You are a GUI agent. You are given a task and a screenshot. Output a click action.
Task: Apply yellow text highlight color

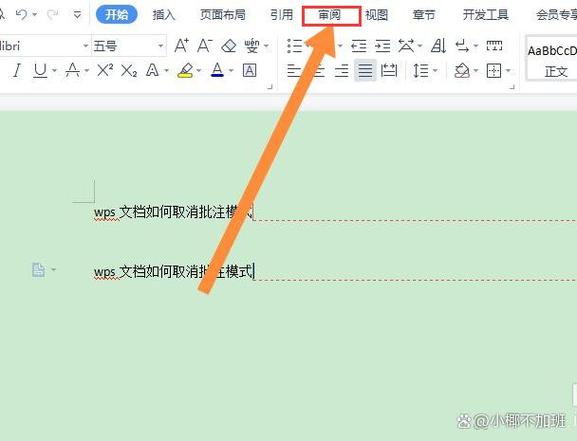pos(185,70)
